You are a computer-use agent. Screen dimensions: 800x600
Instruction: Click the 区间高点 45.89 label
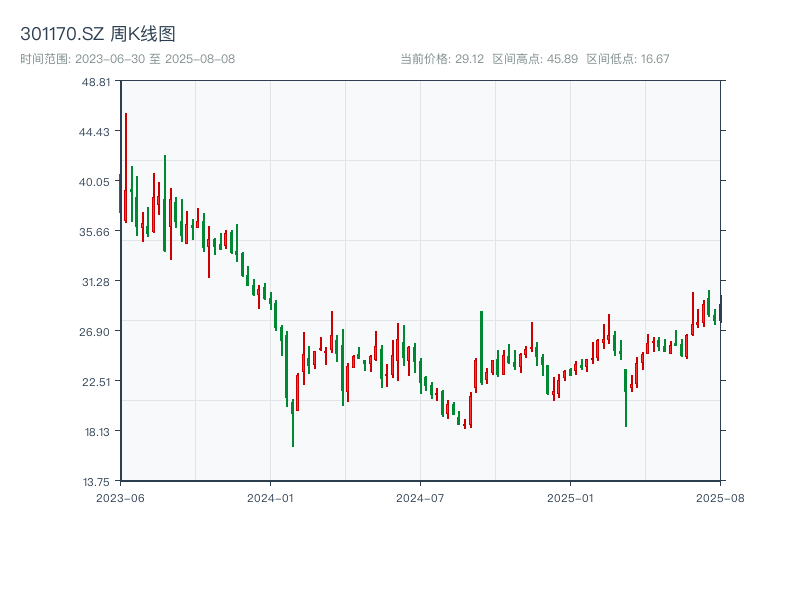[x=535, y=59]
